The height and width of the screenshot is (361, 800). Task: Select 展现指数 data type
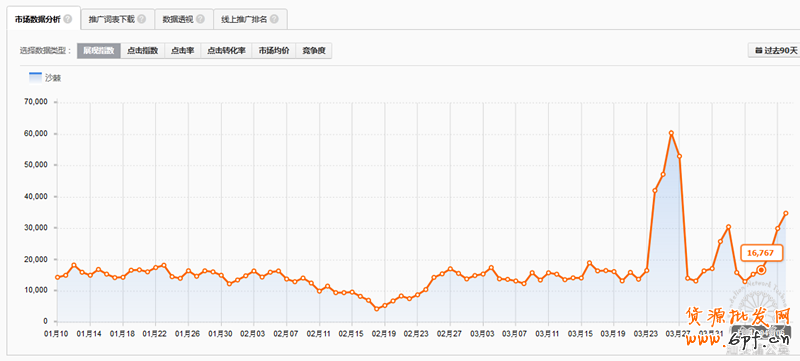(99, 51)
